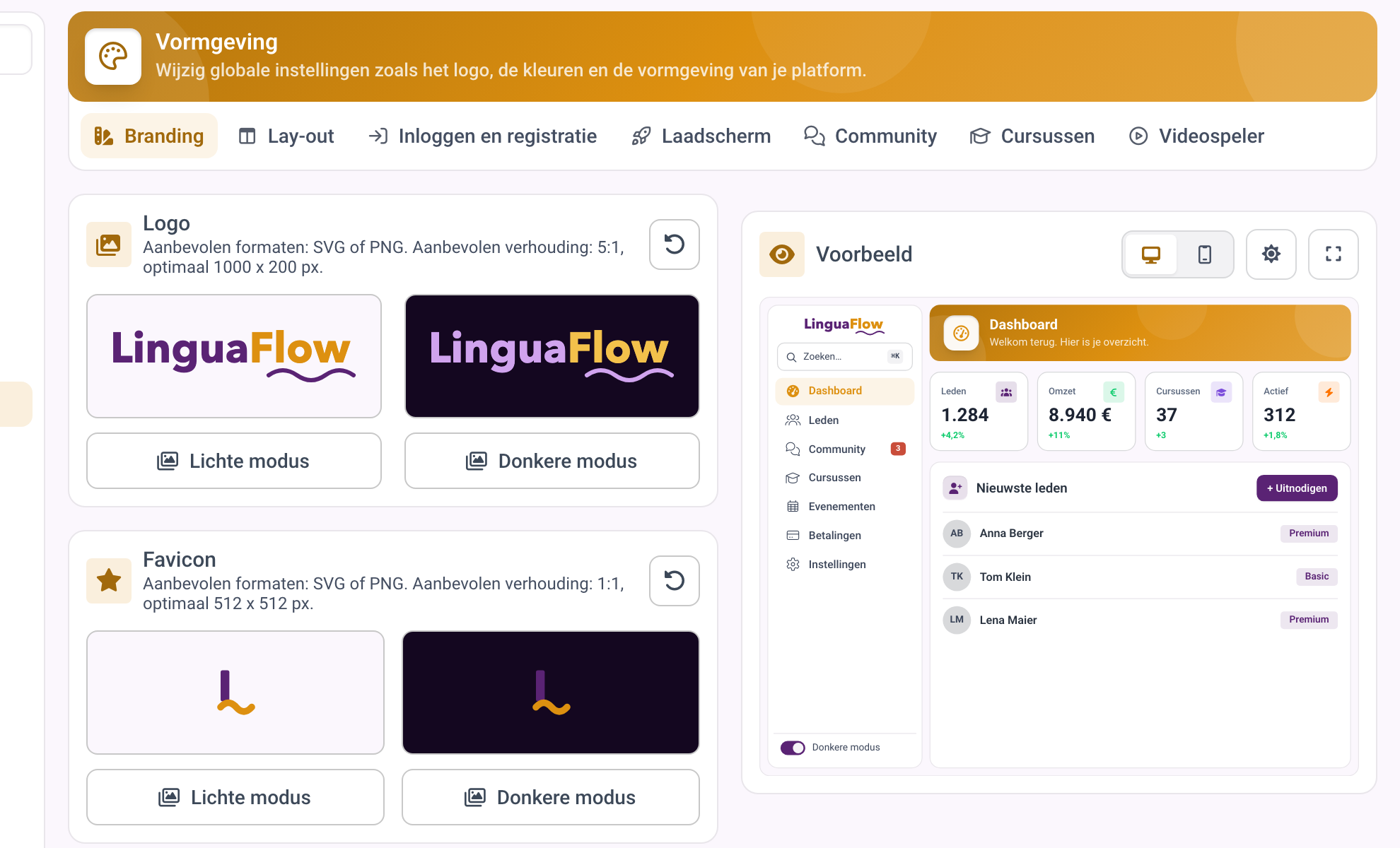1400x848 pixels.
Task: Switch to the Lay-out tab
Action: coord(286,136)
